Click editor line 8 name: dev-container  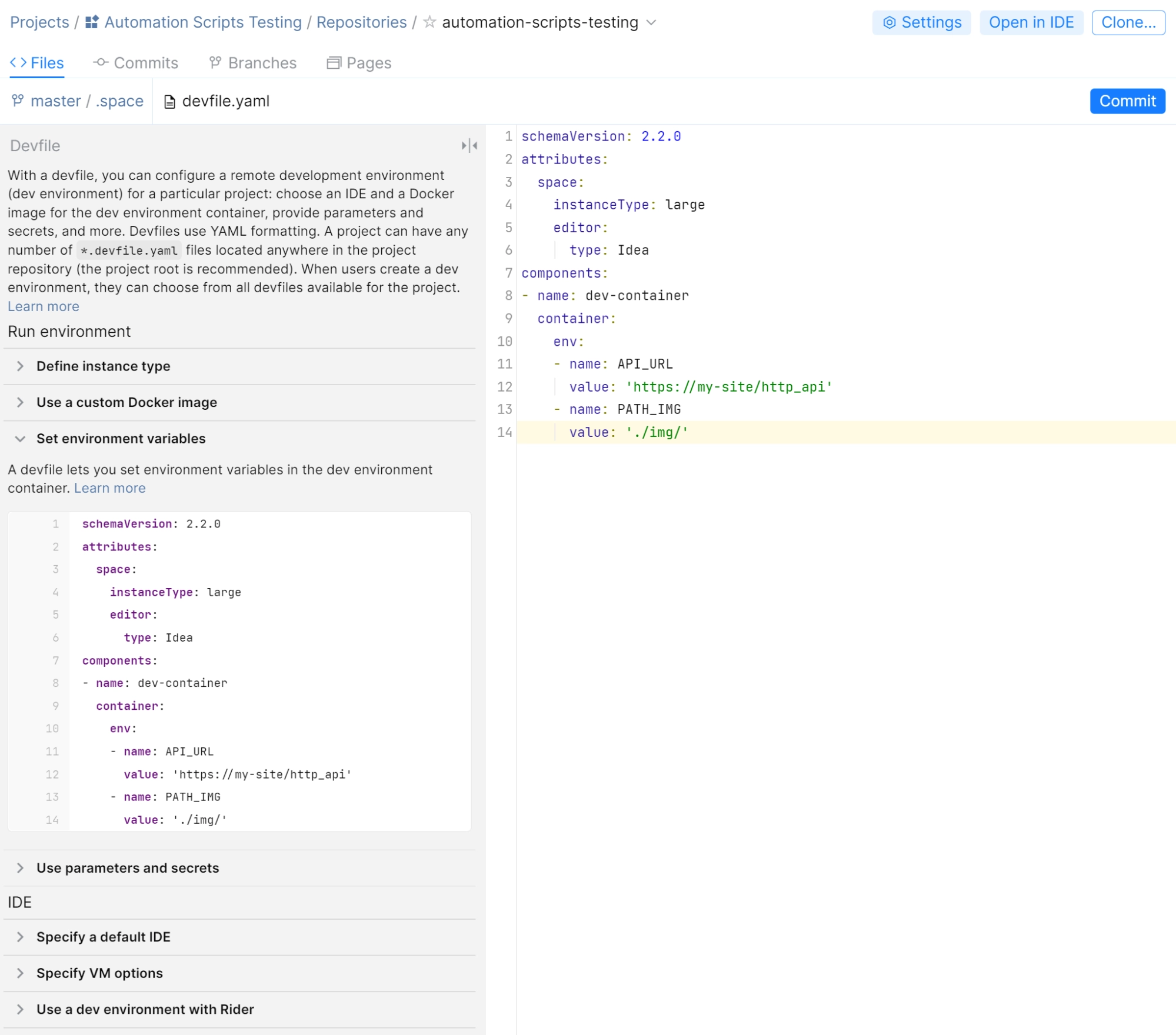(x=605, y=296)
